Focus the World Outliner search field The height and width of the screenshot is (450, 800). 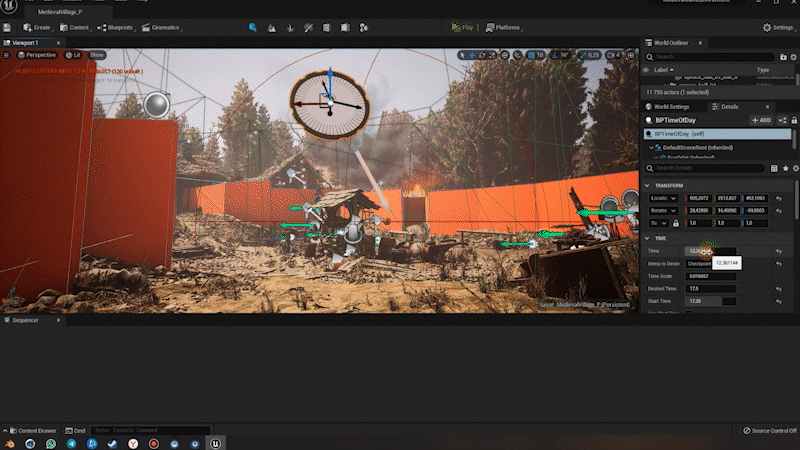click(x=710, y=57)
